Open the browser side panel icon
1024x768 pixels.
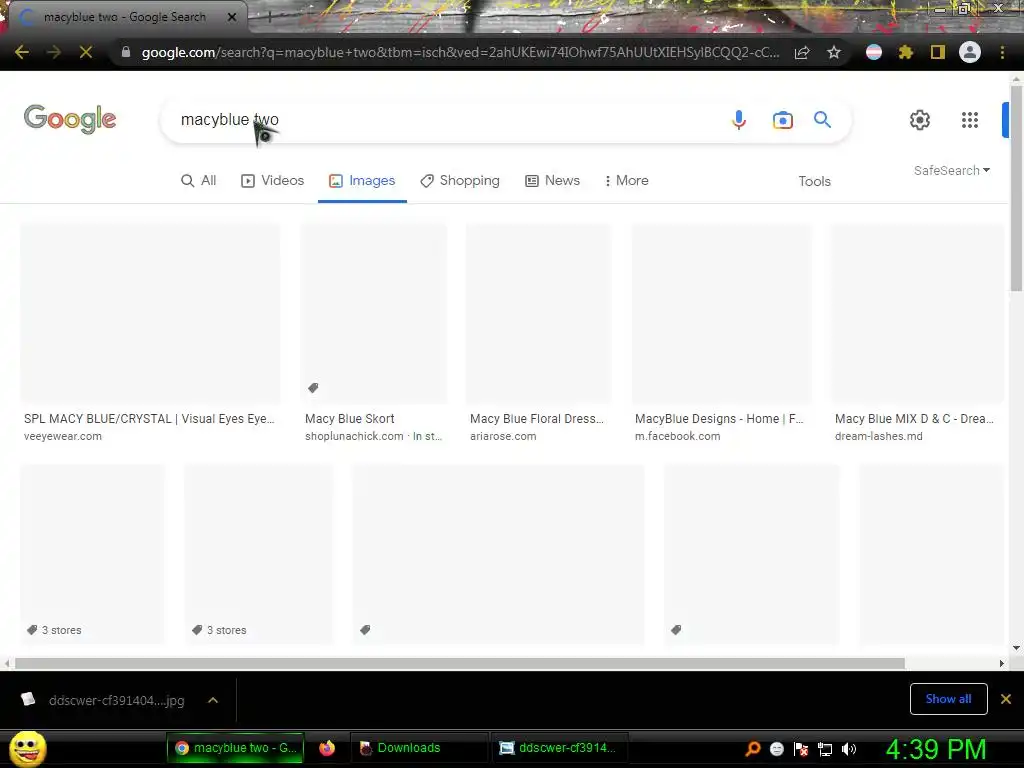coord(938,52)
